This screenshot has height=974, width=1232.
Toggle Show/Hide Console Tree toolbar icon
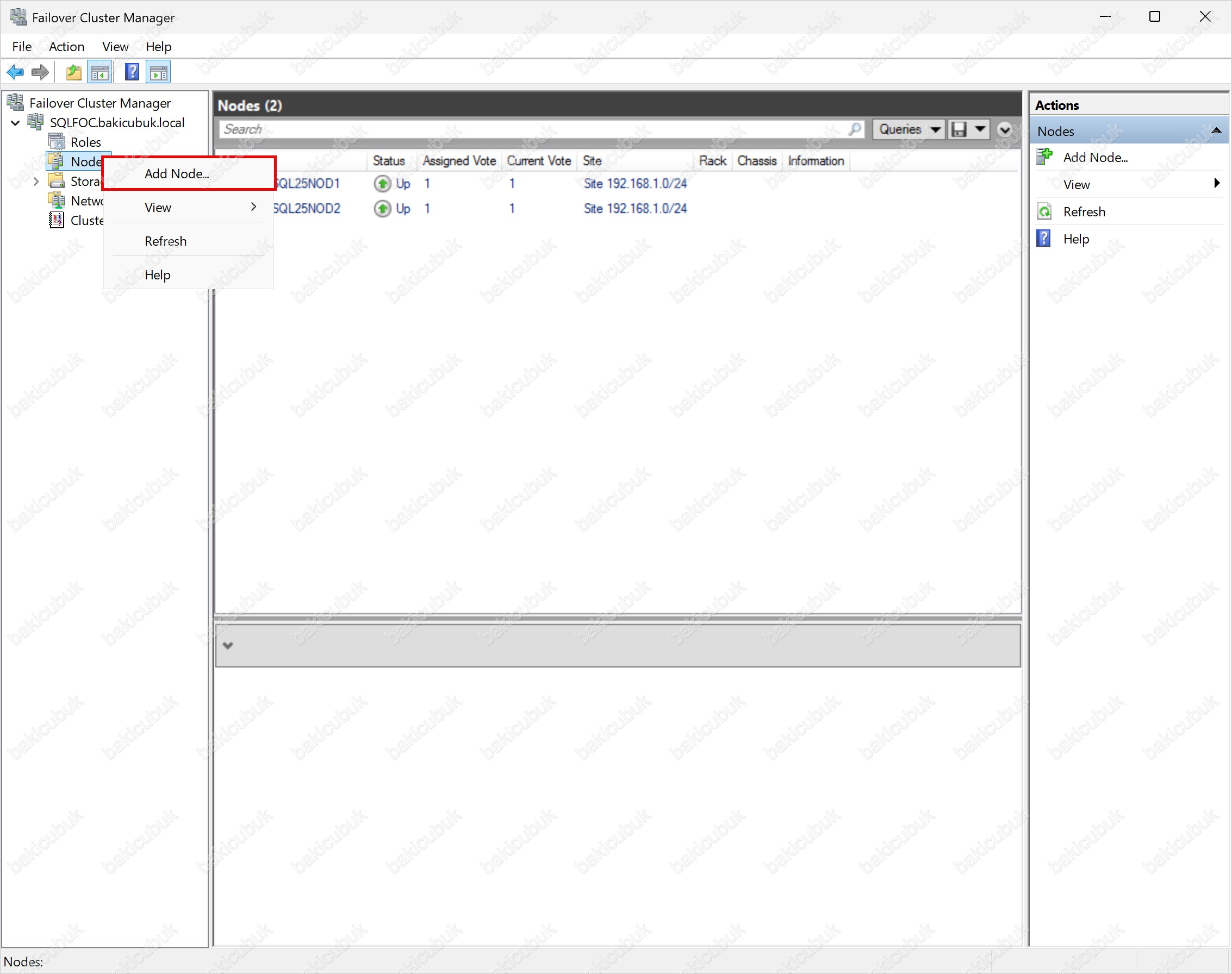[x=100, y=72]
